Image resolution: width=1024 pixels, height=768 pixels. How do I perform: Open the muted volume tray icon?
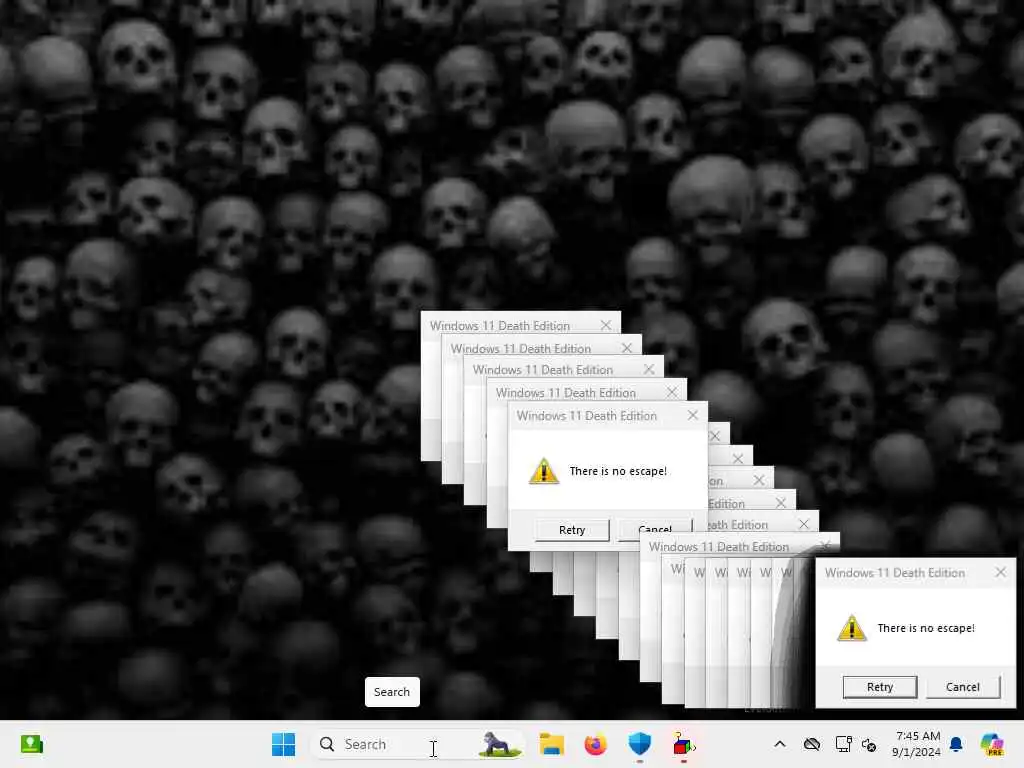tap(869, 744)
